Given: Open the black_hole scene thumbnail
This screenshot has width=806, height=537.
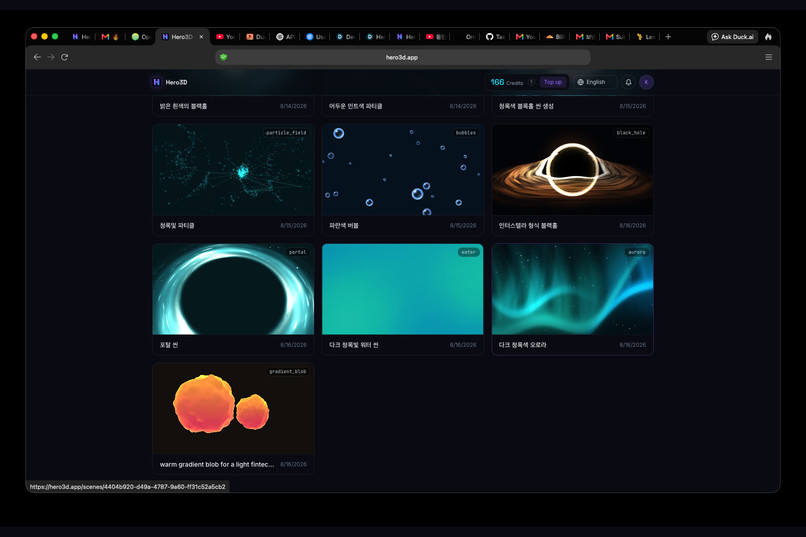Looking at the screenshot, I should point(572,170).
